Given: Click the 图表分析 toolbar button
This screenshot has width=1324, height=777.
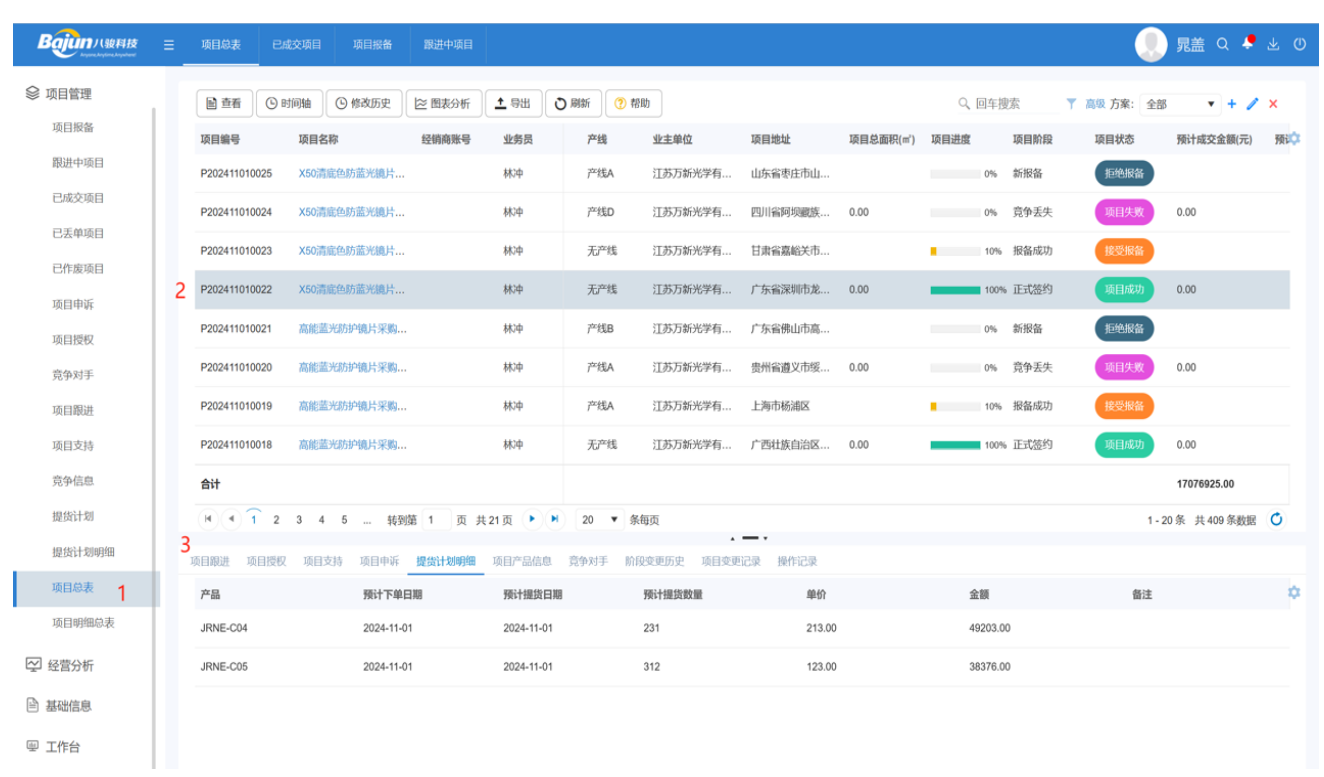Looking at the screenshot, I should click(x=442, y=103).
